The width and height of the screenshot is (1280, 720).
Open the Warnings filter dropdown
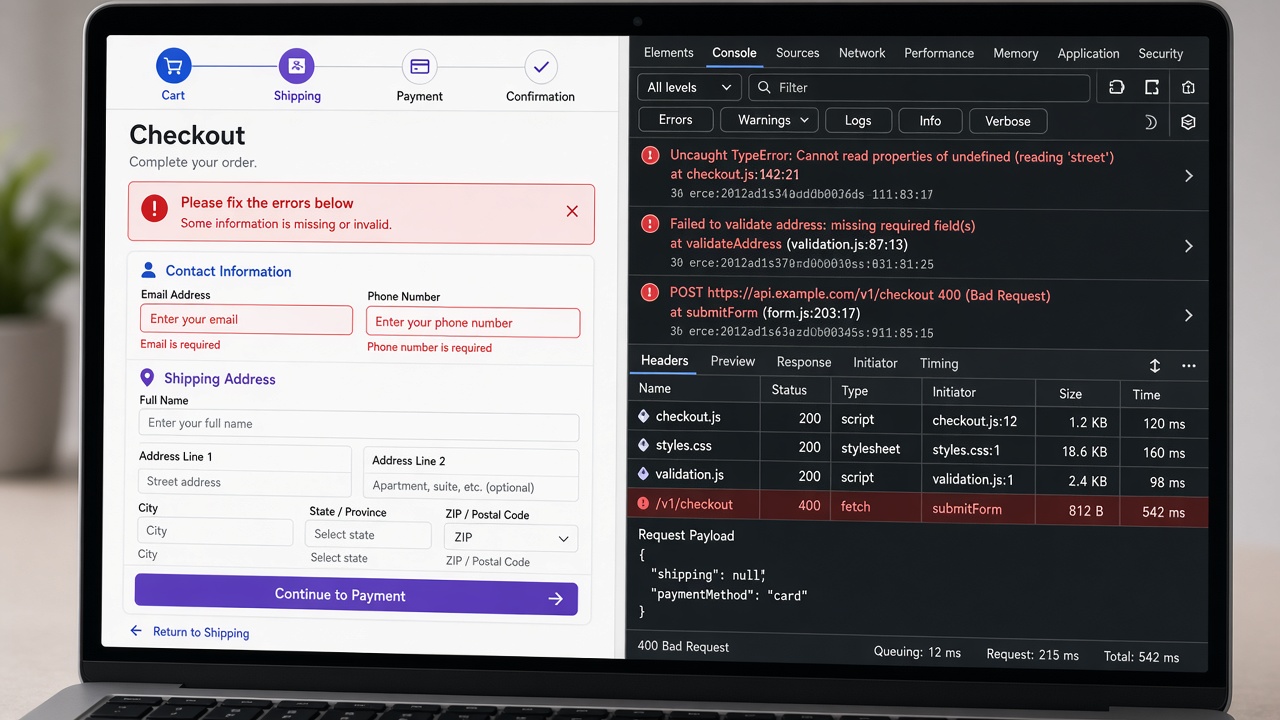click(x=769, y=120)
